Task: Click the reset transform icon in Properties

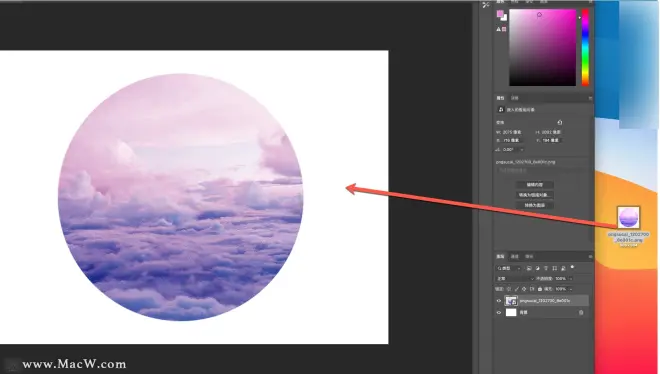Action: point(560,122)
